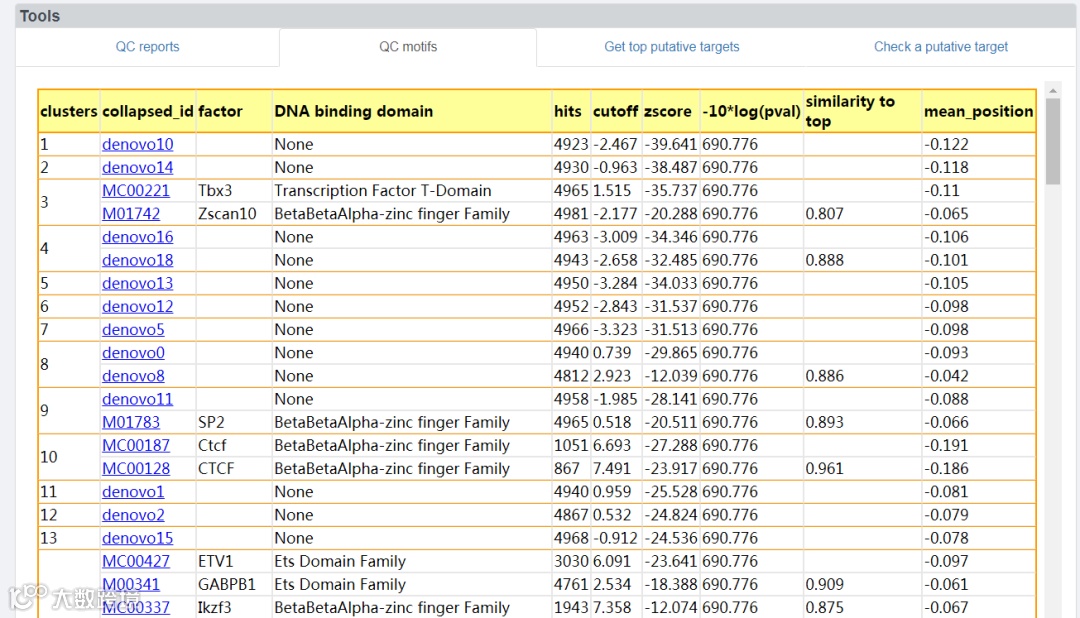This screenshot has width=1080, height=618.
Task: Go to Check a putative target tab
Action: pyautogui.click(x=941, y=47)
